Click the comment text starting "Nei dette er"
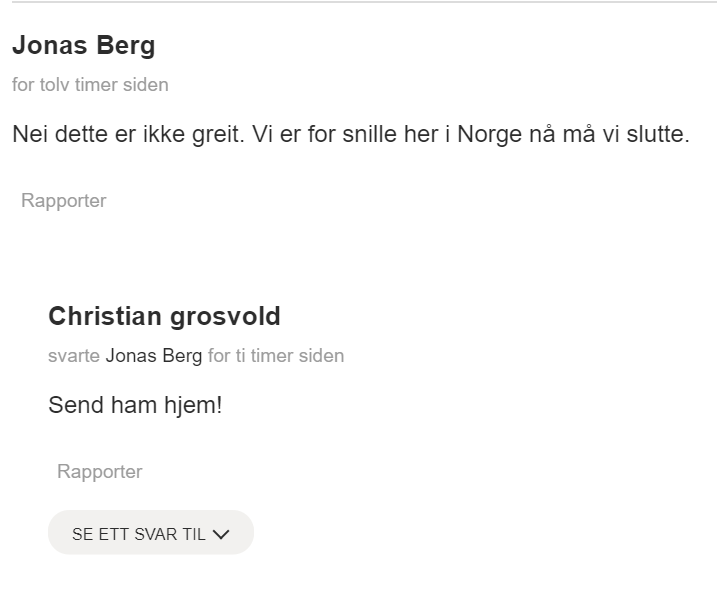The height and width of the screenshot is (600, 717). [x=350, y=135]
